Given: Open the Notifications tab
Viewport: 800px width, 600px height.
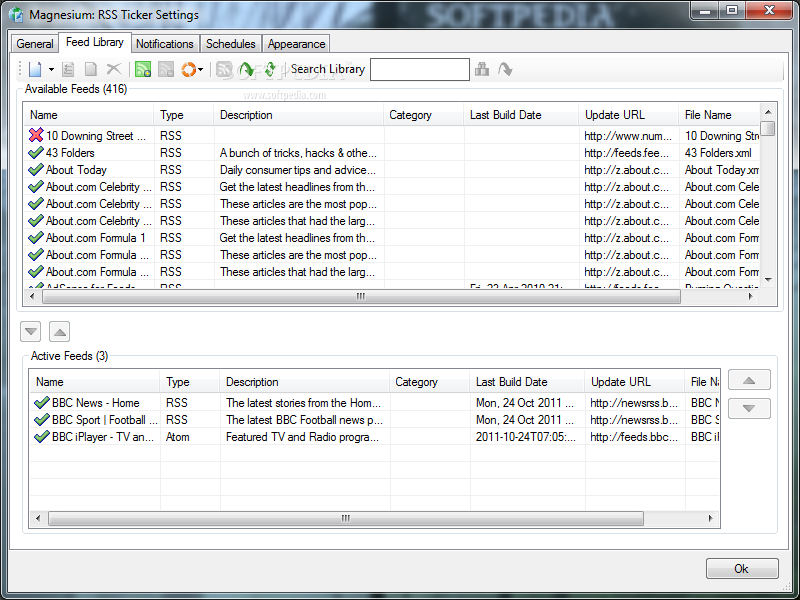Looking at the screenshot, I should pyautogui.click(x=165, y=44).
